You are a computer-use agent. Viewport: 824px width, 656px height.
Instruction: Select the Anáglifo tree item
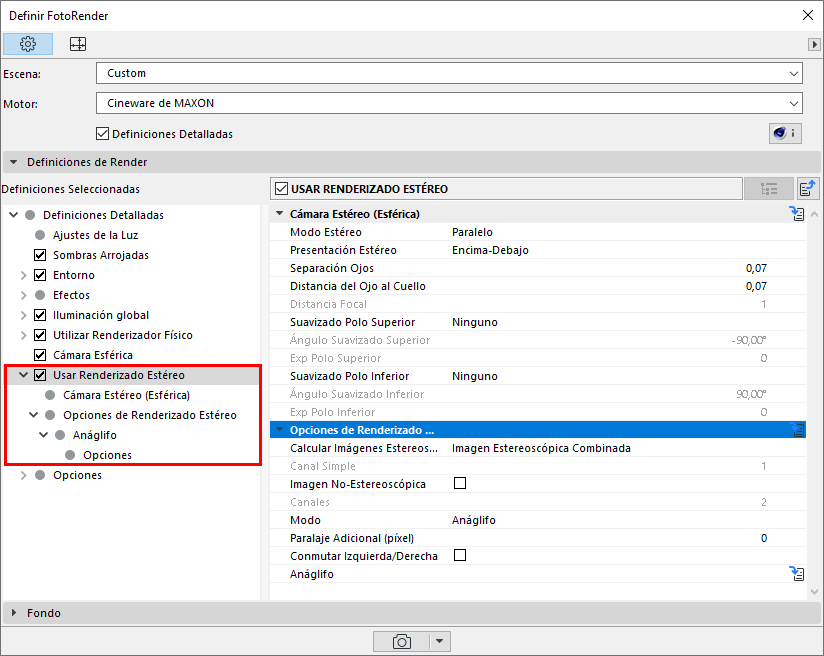95,435
